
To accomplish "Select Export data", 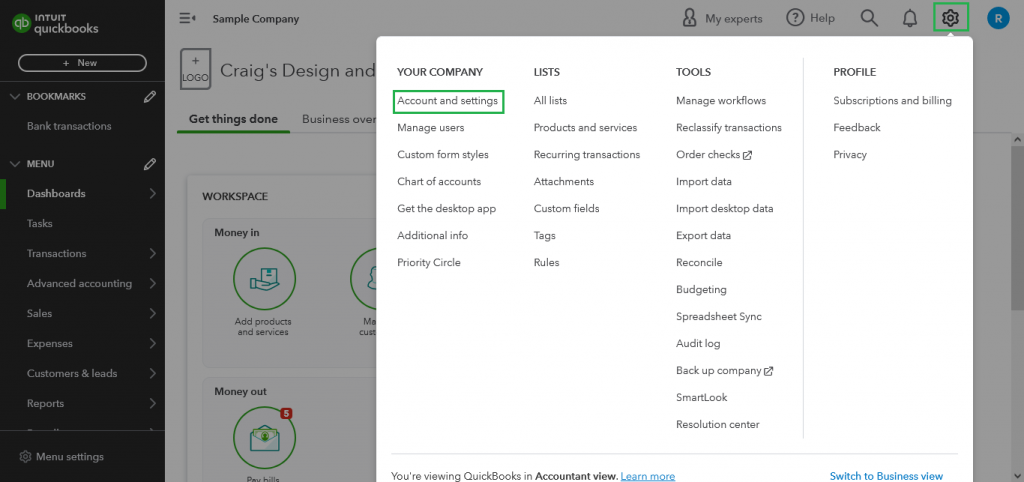I will [703, 236].
